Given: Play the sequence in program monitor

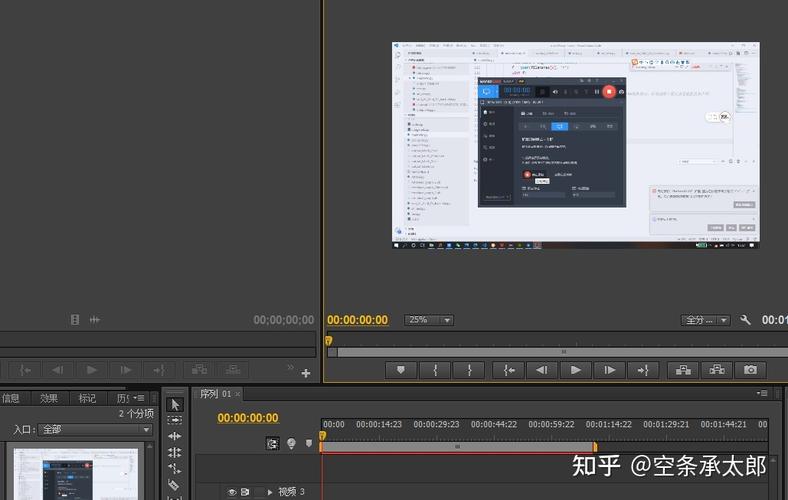Looking at the screenshot, I should click(576, 370).
